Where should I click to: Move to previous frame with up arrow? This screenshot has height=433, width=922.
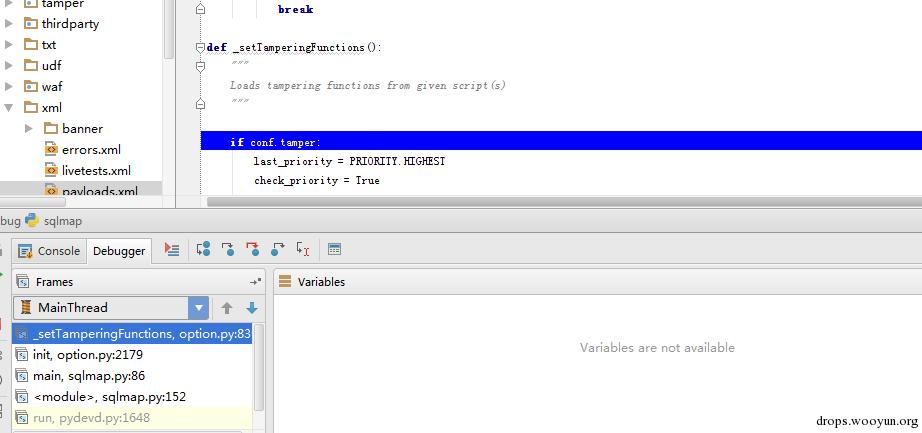227,308
